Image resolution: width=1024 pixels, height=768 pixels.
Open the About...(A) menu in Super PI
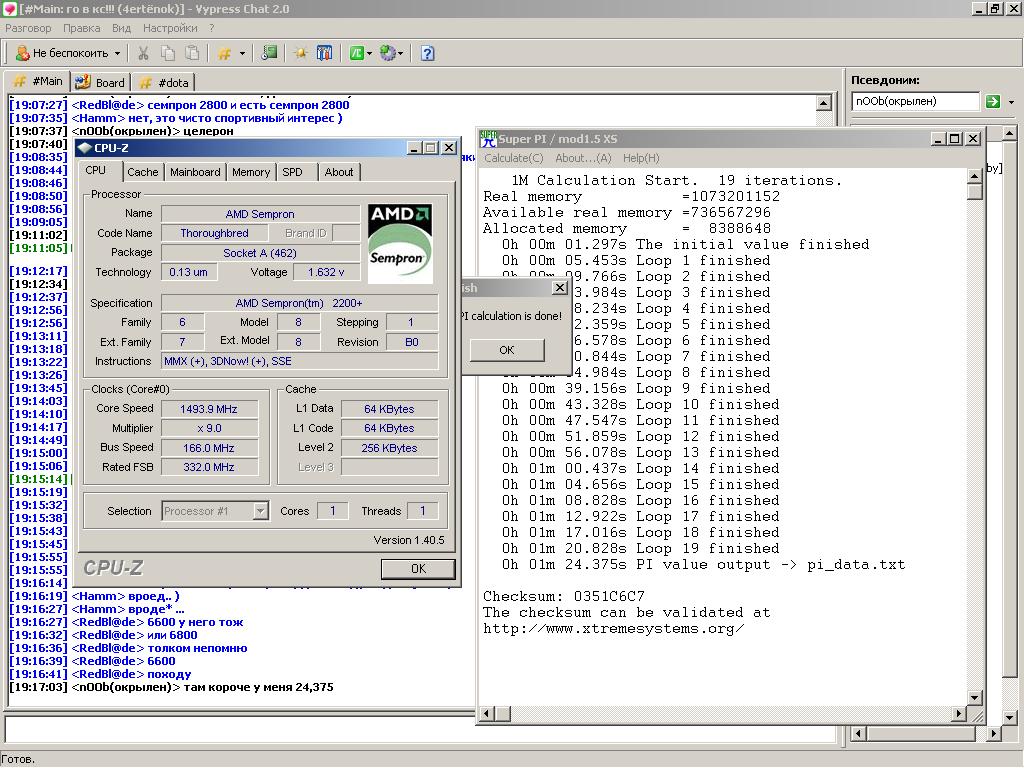click(x=583, y=158)
